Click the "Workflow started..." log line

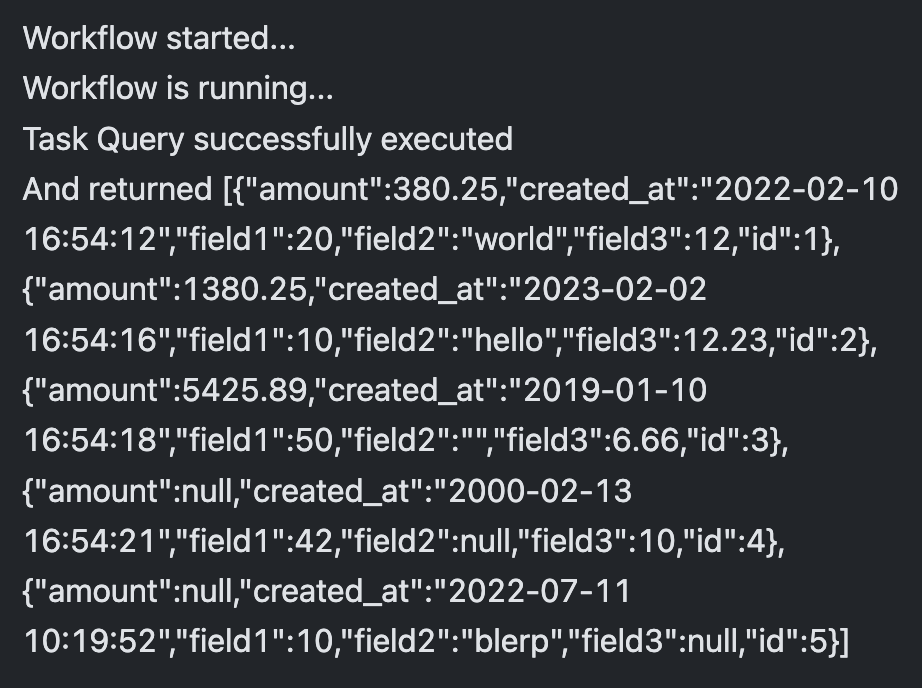tap(160, 38)
